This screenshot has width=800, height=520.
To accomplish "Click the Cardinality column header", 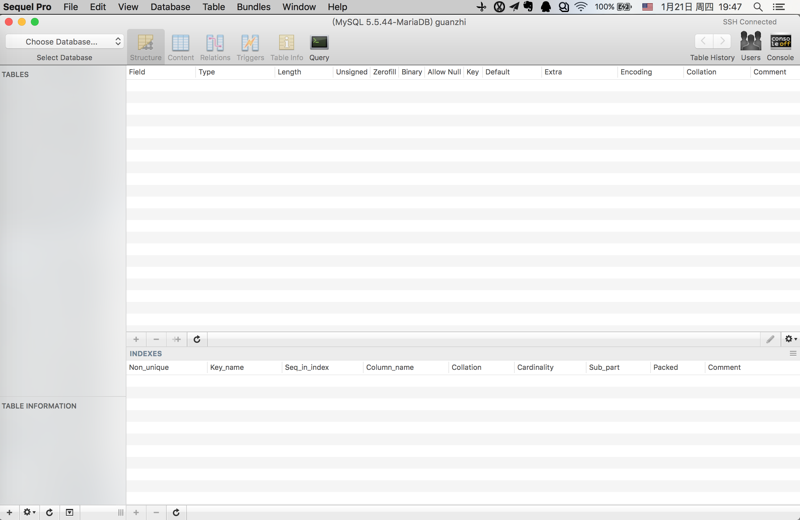I will pos(549,367).
